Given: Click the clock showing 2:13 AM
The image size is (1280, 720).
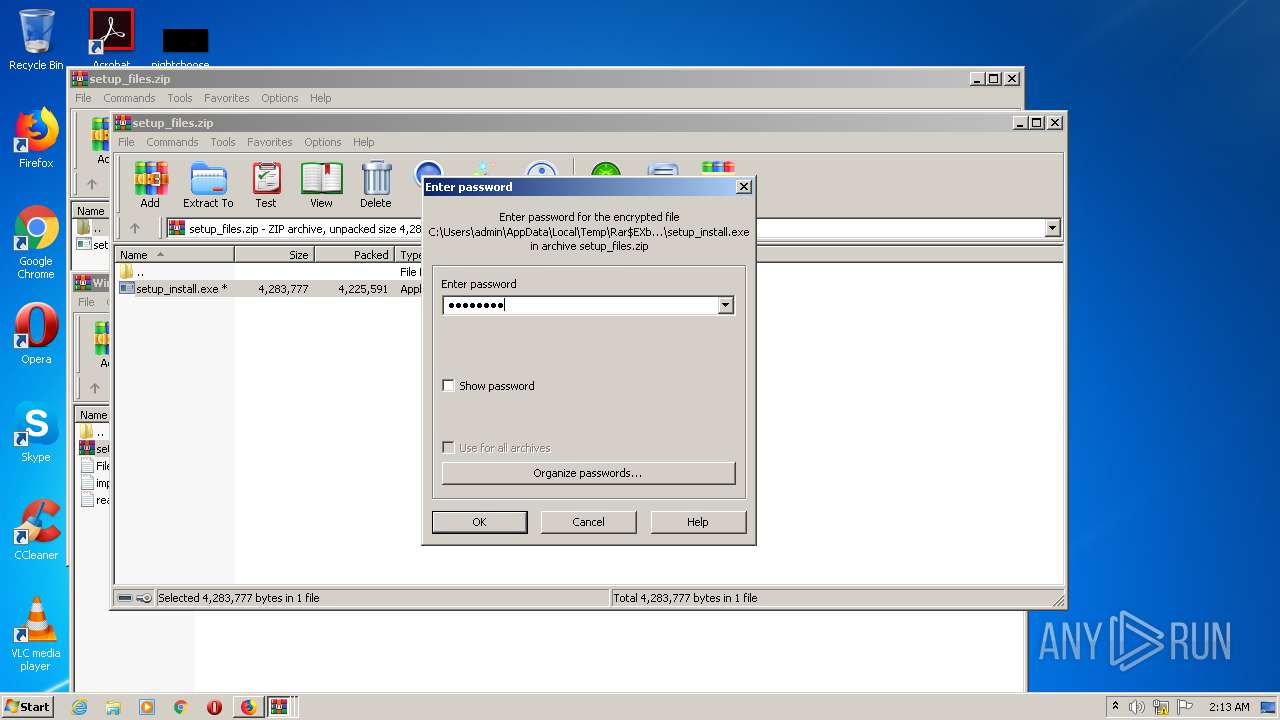Looking at the screenshot, I should coord(1229,707).
